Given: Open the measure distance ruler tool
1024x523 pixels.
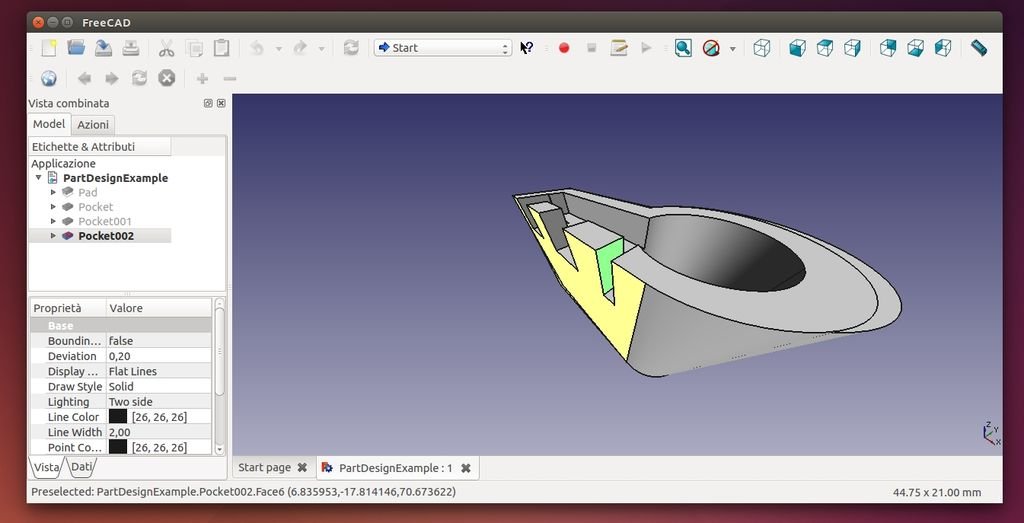Looking at the screenshot, I should [x=979, y=47].
